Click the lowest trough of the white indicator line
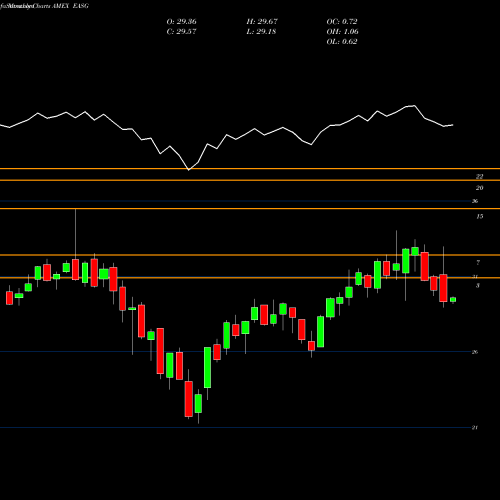500x500 pixels. (189, 170)
